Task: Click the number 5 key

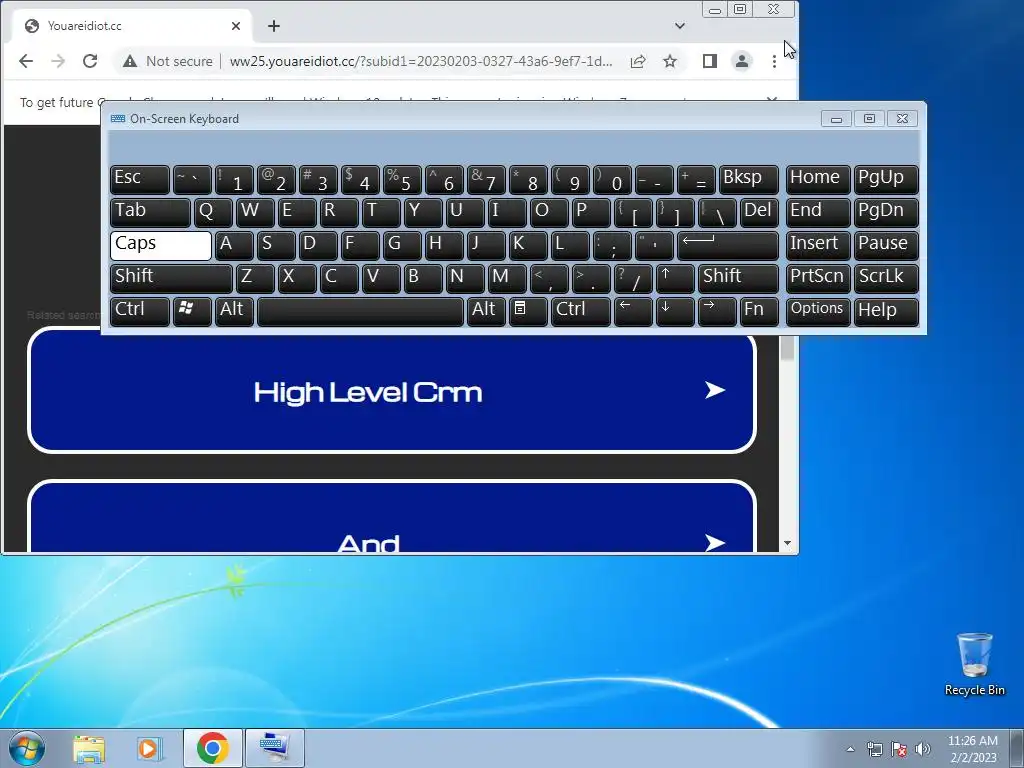Action: tap(402, 180)
